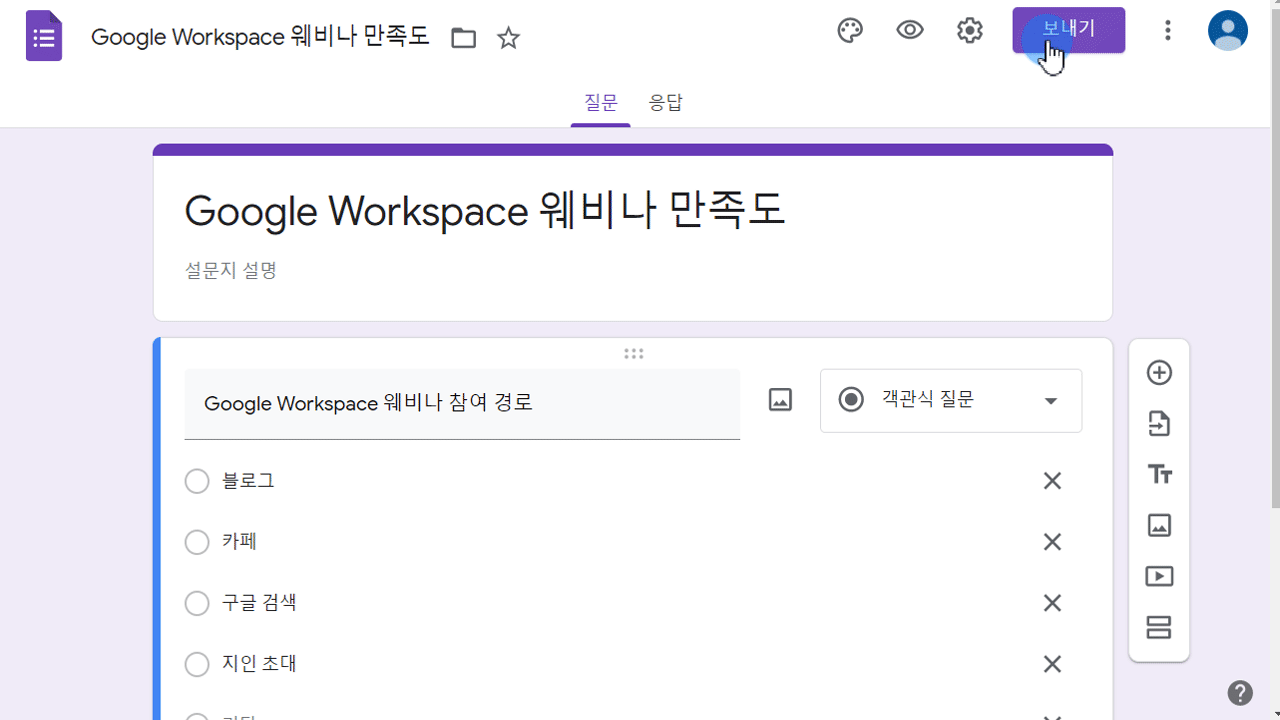
Task: Select the 블로그 radio option
Action: 197,482
